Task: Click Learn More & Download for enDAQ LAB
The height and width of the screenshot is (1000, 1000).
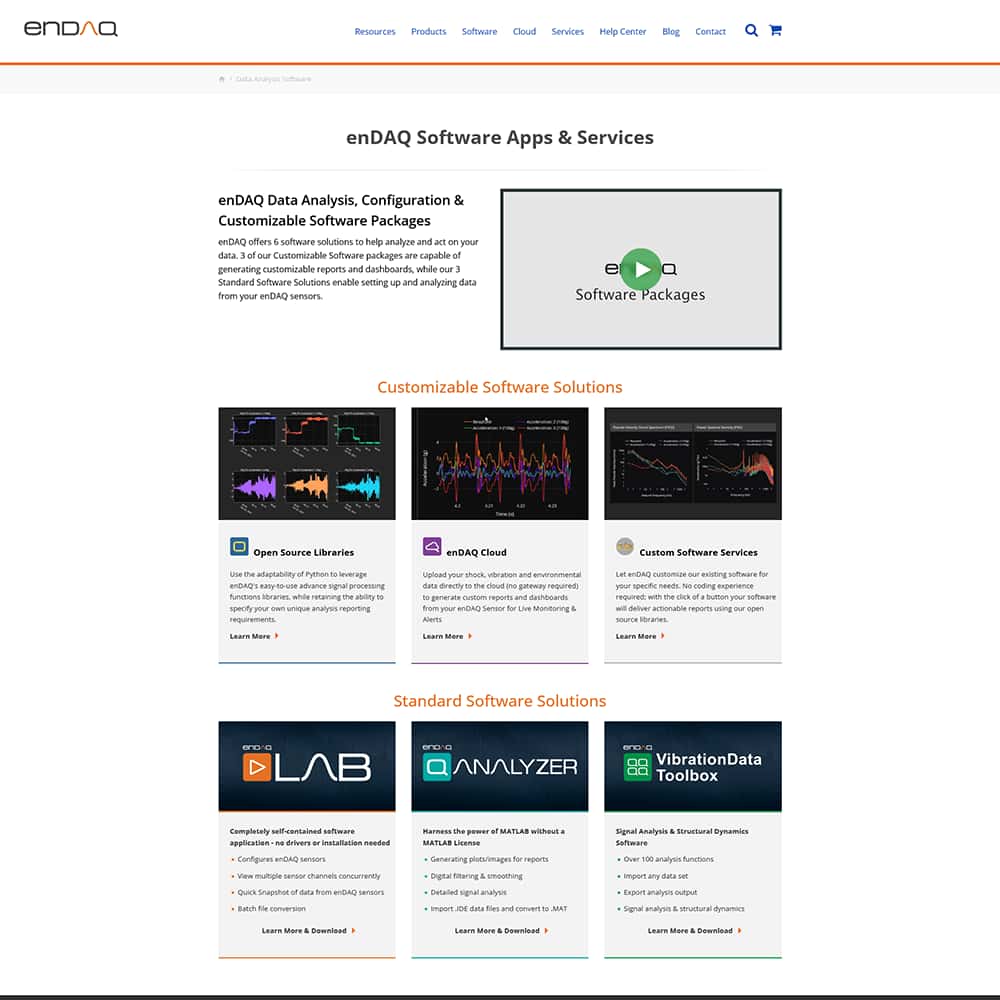Action: point(304,930)
